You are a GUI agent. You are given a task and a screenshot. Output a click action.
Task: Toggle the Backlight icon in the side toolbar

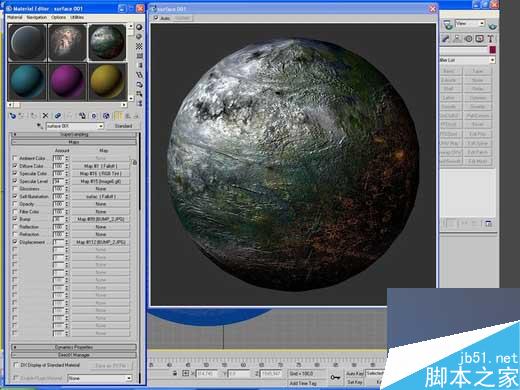click(x=139, y=37)
